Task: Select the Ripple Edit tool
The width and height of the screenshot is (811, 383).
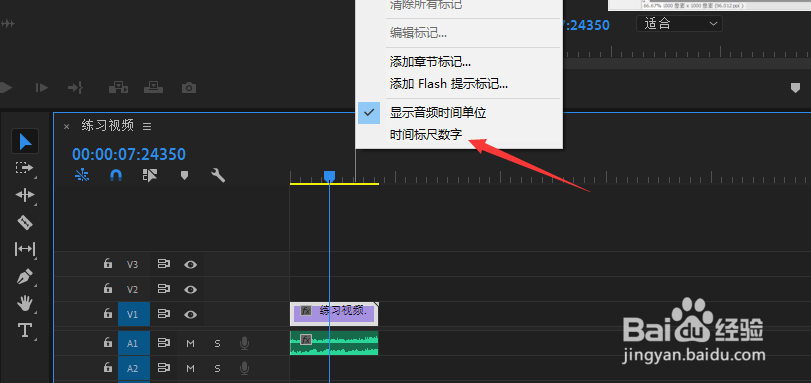Action: [25, 195]
